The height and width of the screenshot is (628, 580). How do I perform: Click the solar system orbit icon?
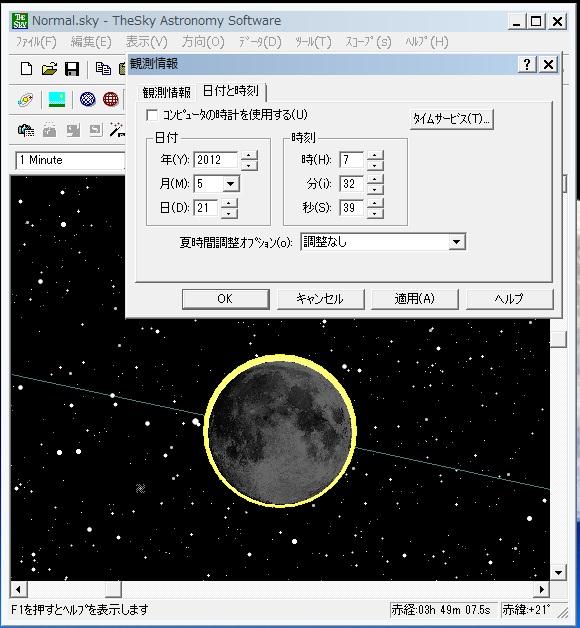(x=26, y=99)
